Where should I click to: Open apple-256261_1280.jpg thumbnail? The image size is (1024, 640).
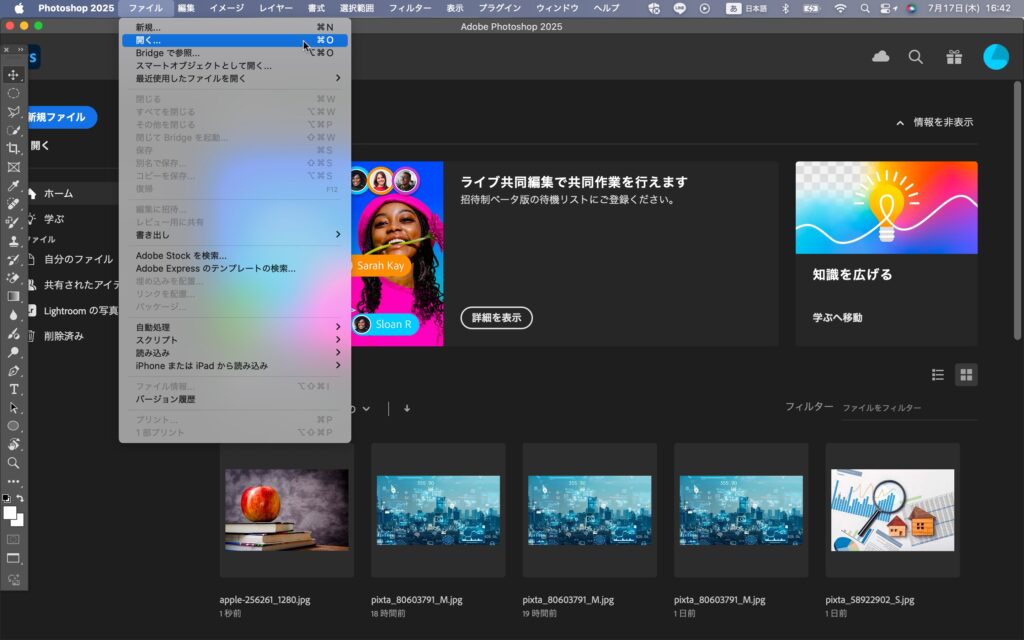click(287, 510)
